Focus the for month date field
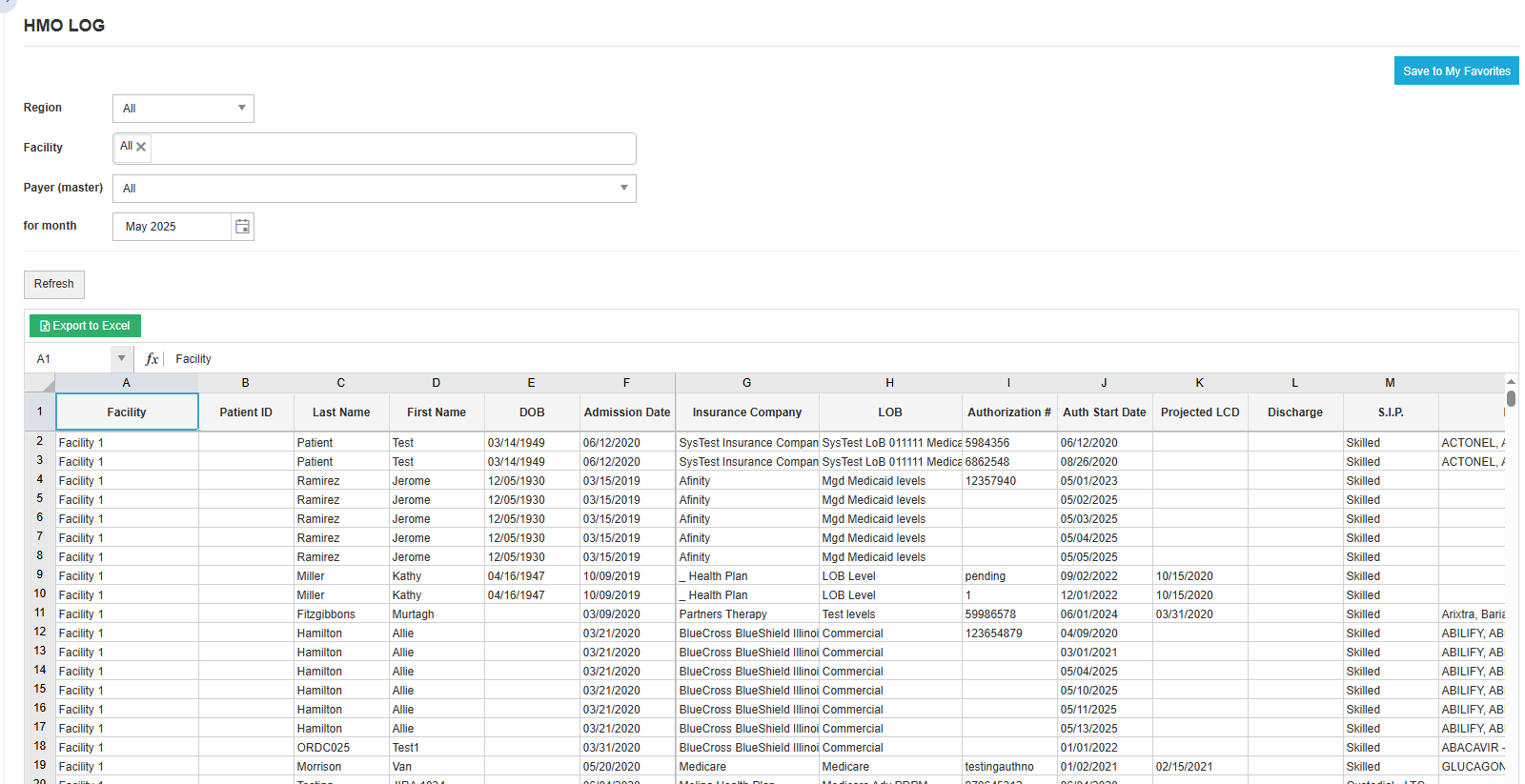 click(x=173, y=227)
